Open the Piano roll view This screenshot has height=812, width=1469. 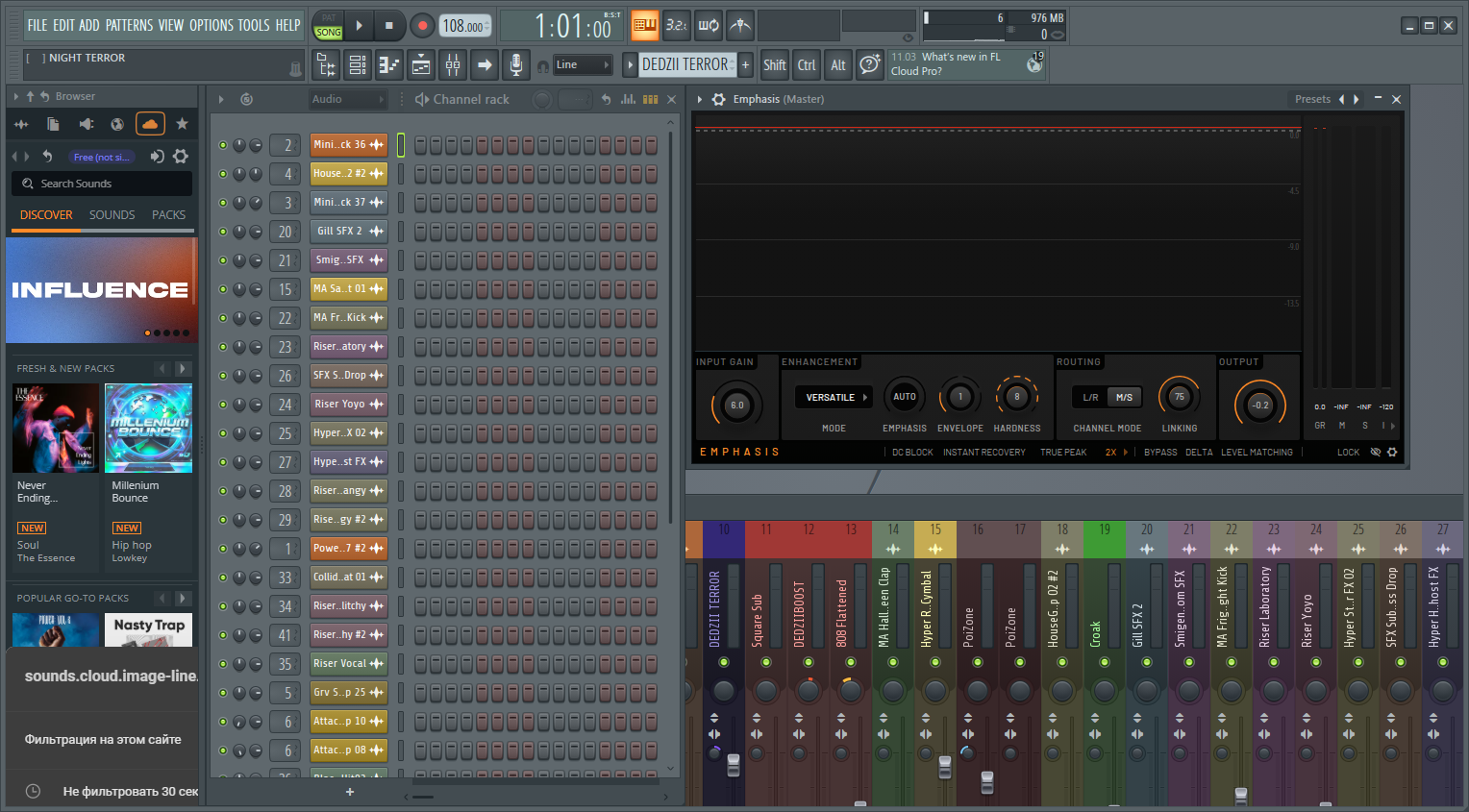click(389, 65)
